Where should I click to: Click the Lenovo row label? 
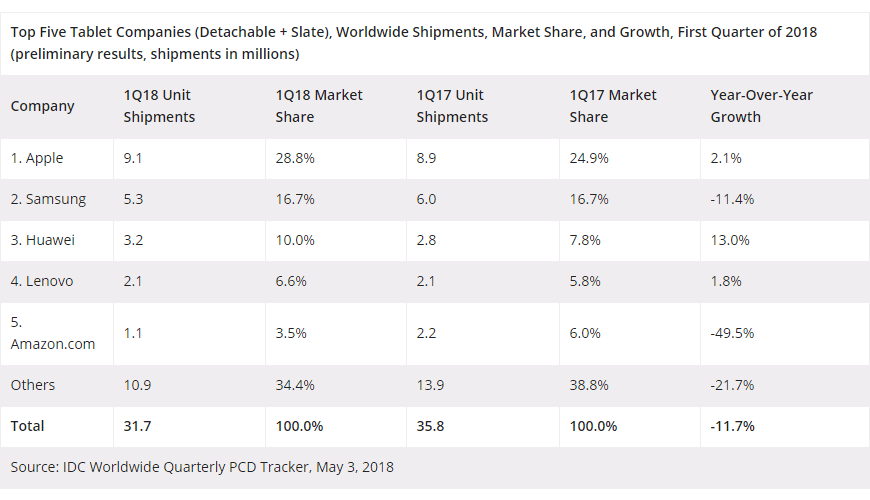[42, 281]
